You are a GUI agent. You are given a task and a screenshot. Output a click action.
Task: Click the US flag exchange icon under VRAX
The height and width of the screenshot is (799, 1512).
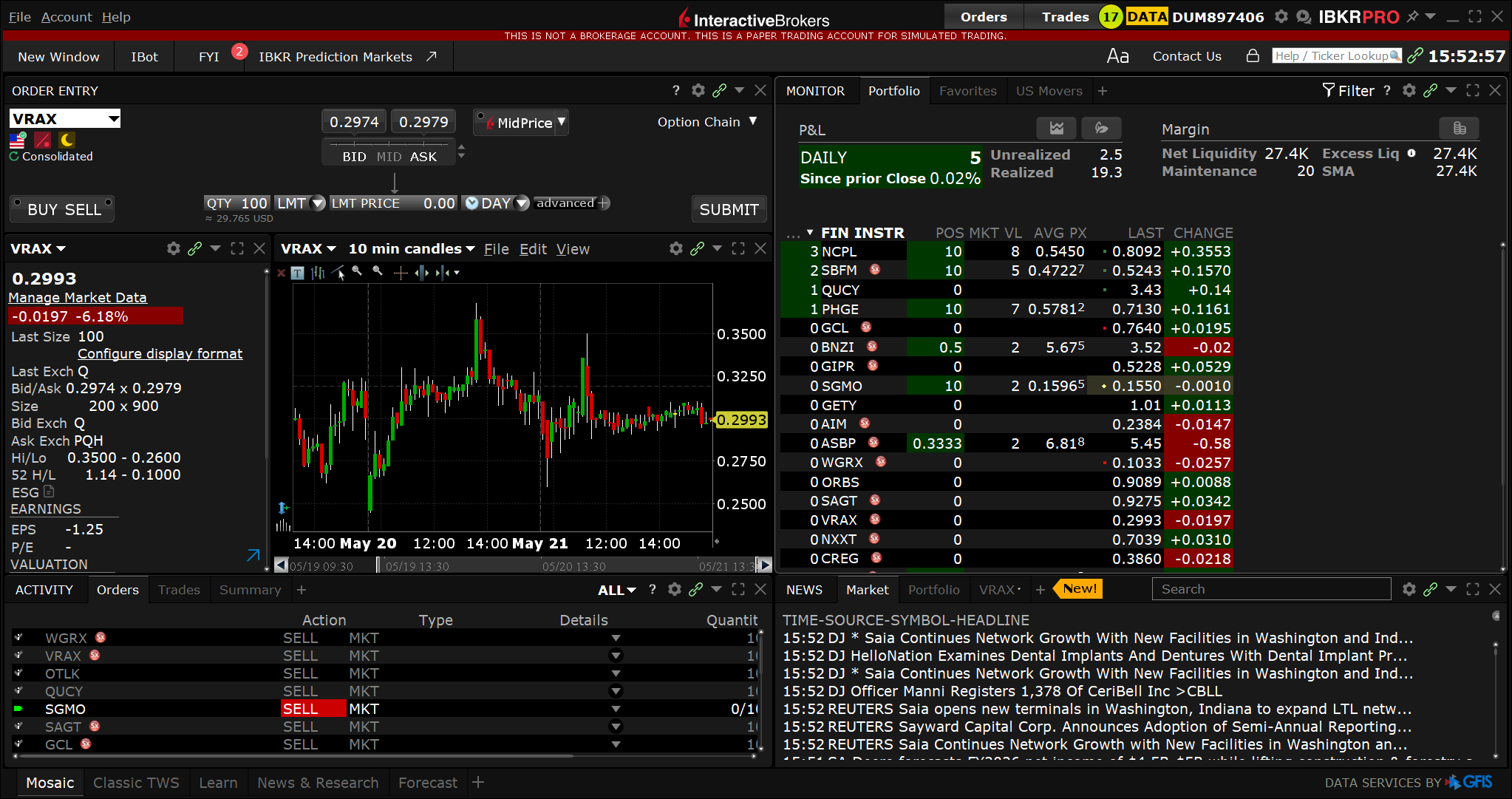coord(18,140)
